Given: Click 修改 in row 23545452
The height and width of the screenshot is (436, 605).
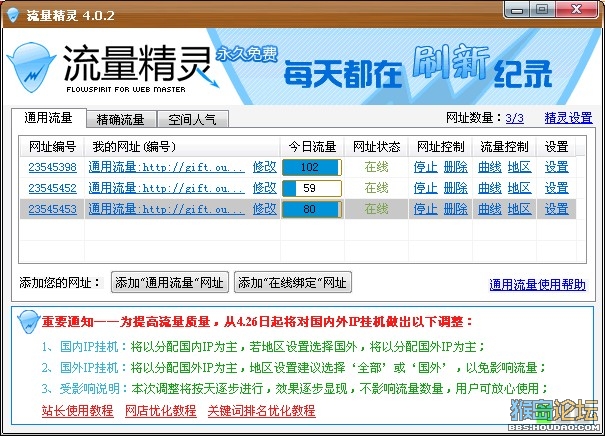Looking at the screenshot, I should pyautogui.click(x=265, y=188).
